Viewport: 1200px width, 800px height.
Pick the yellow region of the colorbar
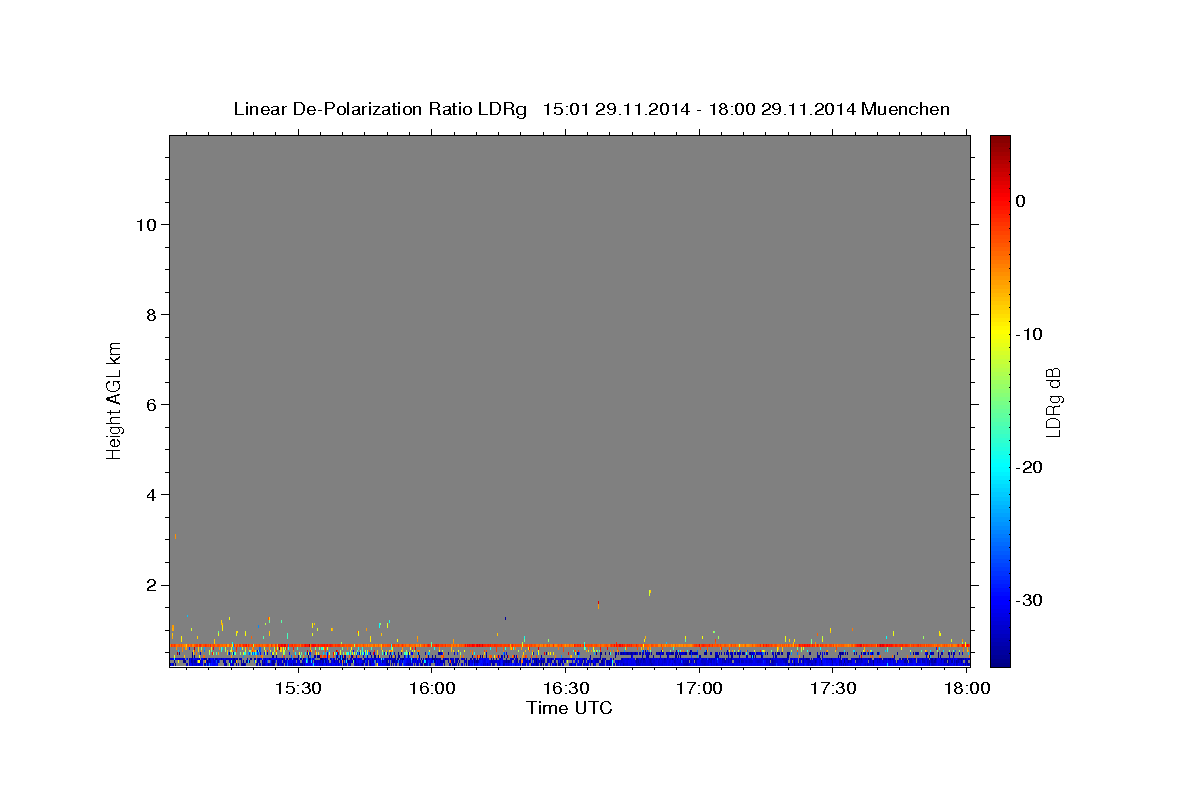point(1000,330)
